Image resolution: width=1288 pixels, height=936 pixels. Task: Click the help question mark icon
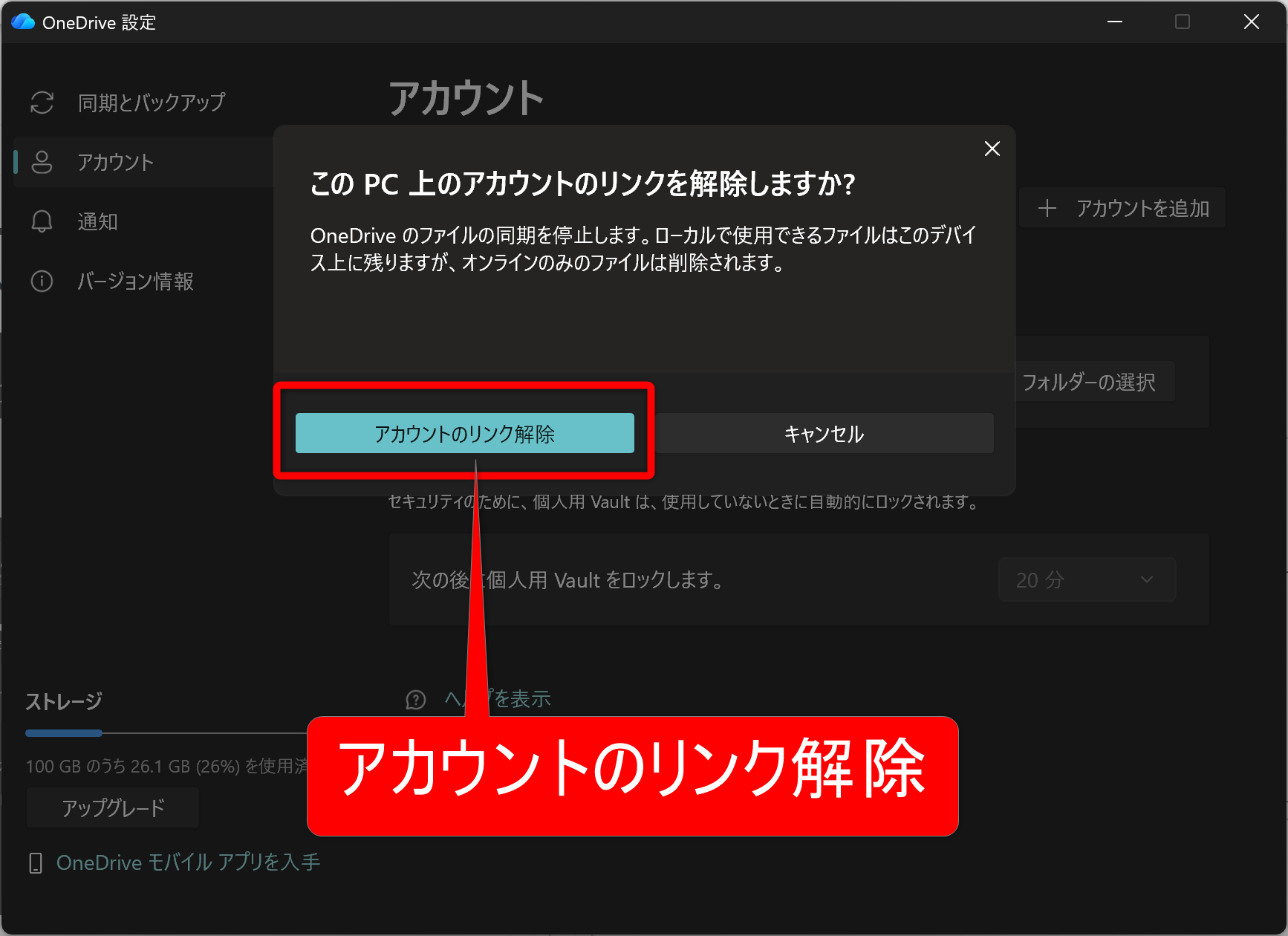[416, 699]
